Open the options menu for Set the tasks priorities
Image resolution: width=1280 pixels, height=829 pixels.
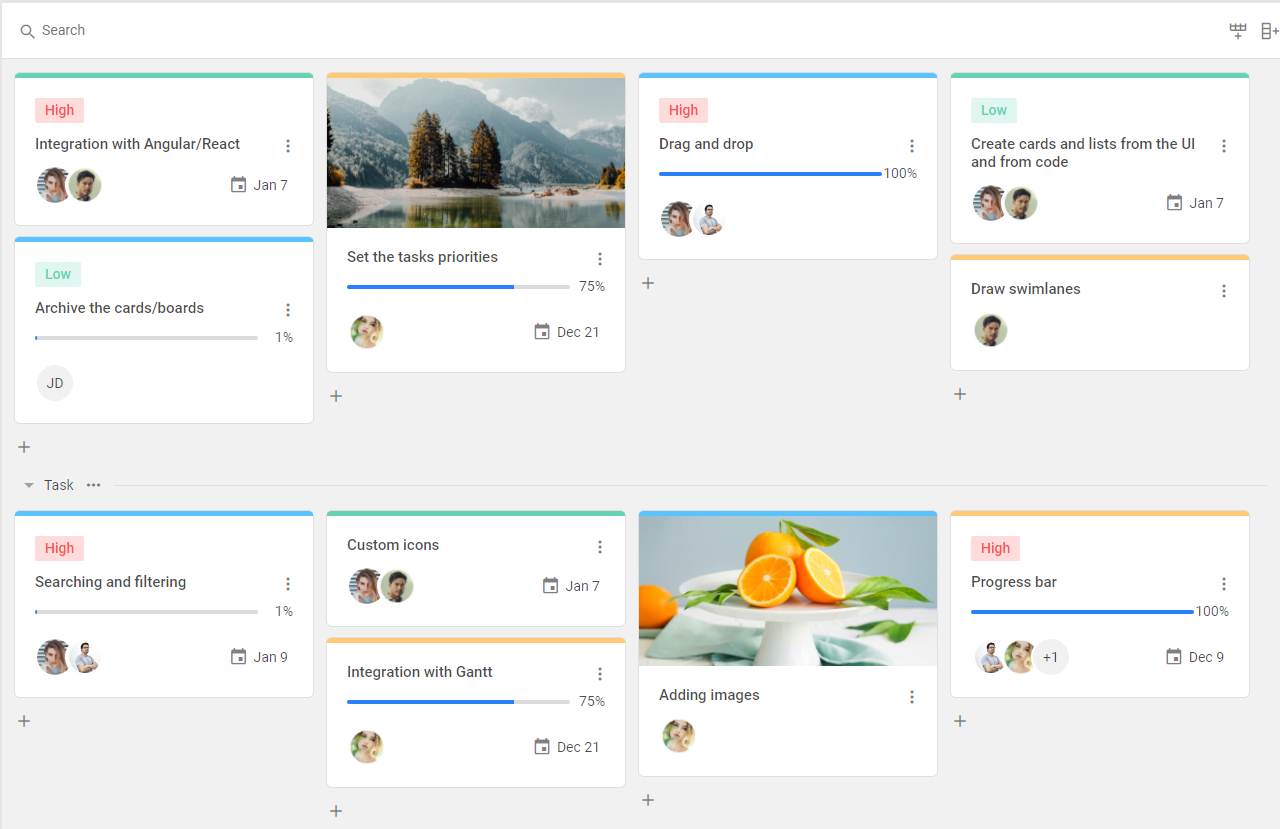600,259
